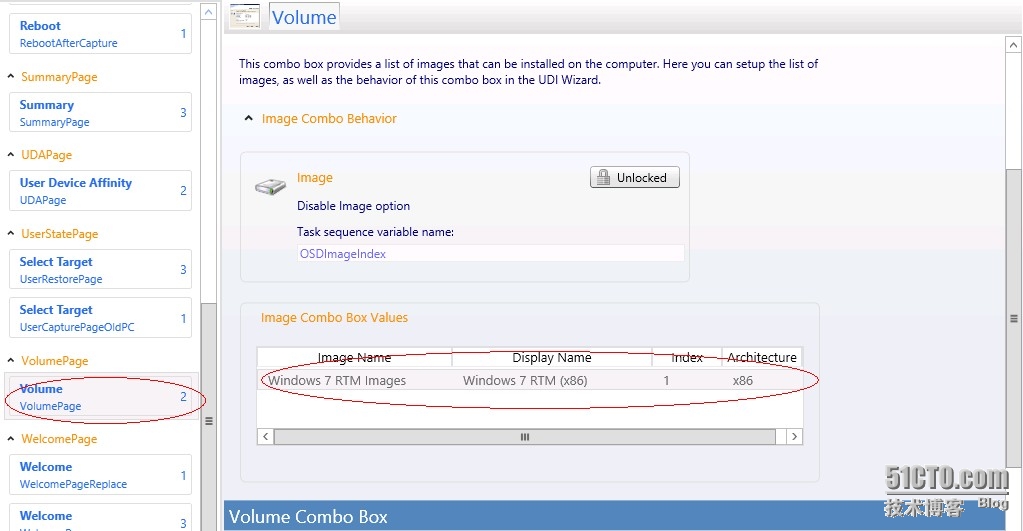The height and width of the screenshot is (531, 1023).
Task: Collapse the VolumePage group
Action: 11,361
